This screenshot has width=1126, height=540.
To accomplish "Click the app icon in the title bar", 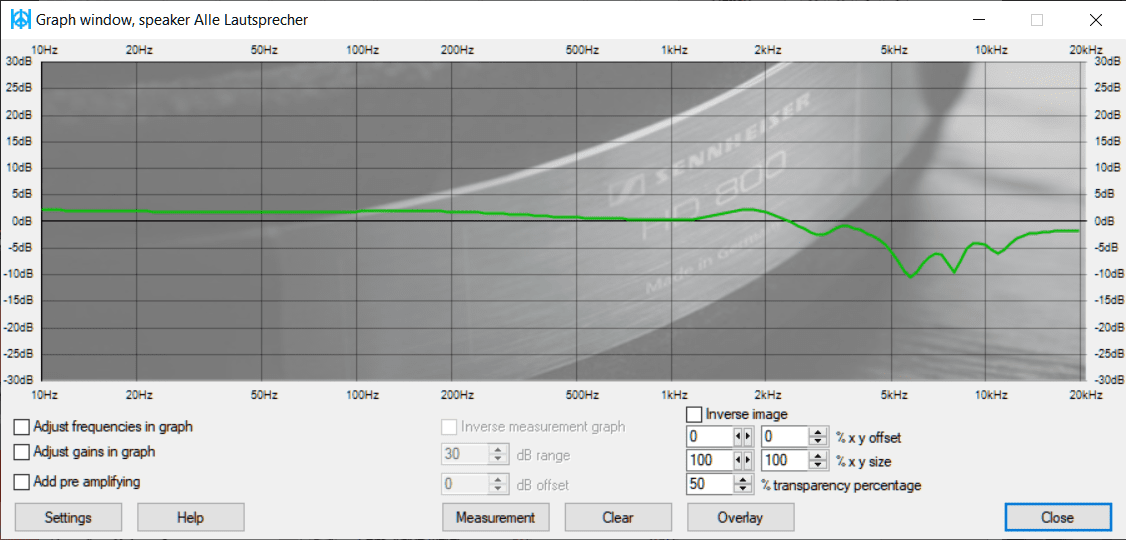I will pos(20,19).
